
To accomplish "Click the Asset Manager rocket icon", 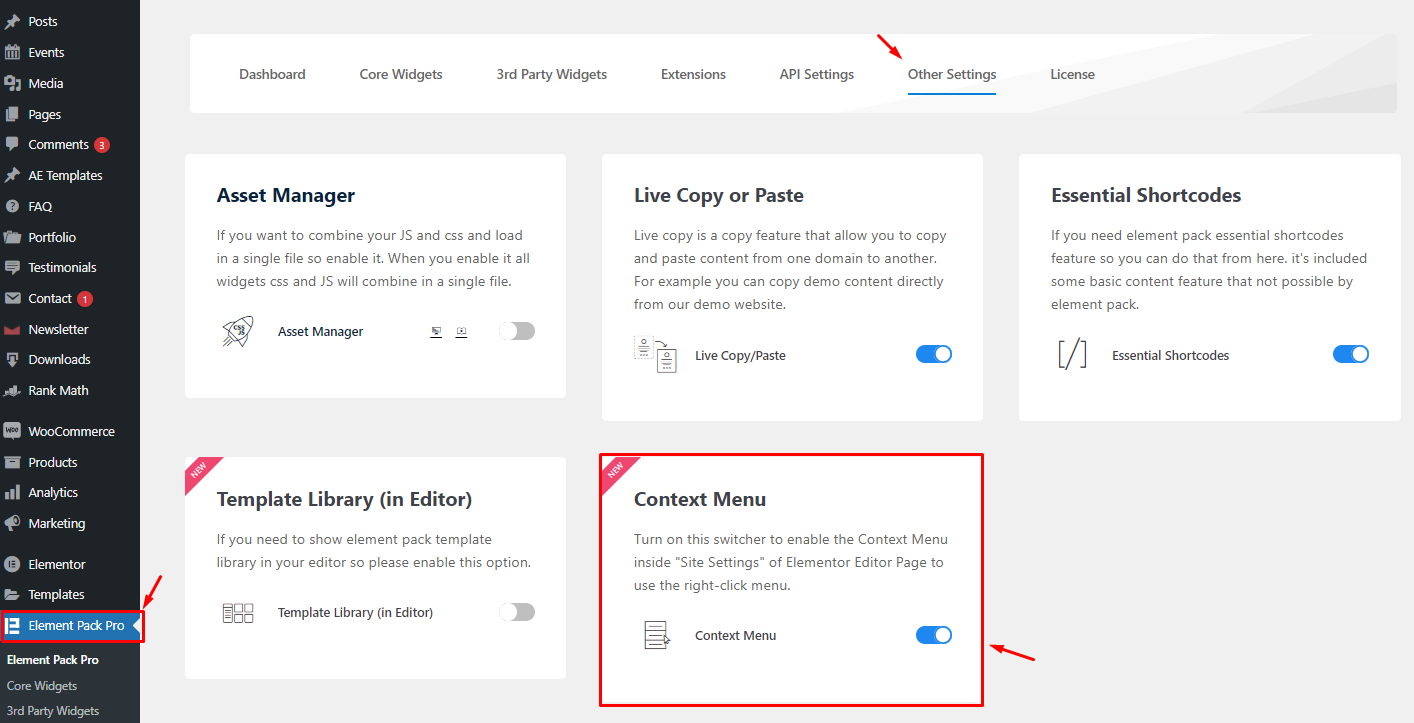I will (238, 331).
